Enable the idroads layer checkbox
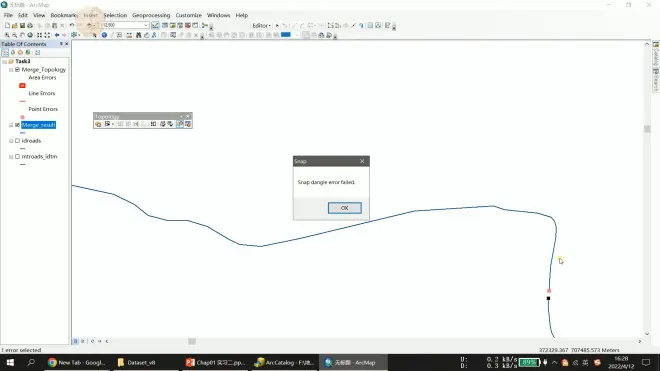Screen dimensions: 660x371 point(17,141)
